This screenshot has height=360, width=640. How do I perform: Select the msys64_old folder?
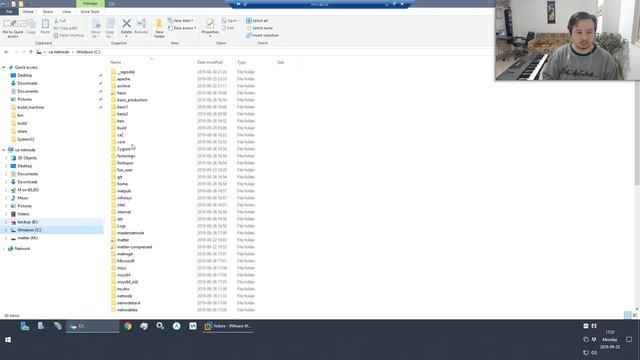[x=127, y=282]
